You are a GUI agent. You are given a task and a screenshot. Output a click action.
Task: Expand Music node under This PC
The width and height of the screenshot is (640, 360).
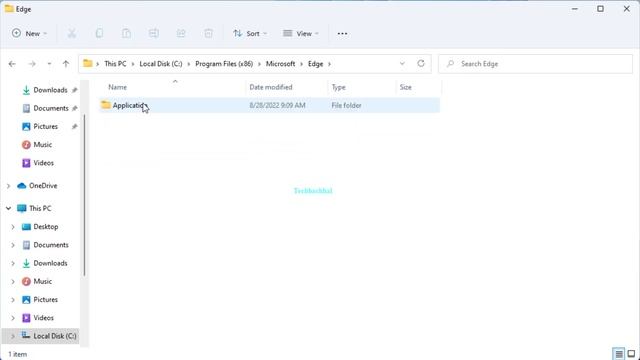point(13,282)
